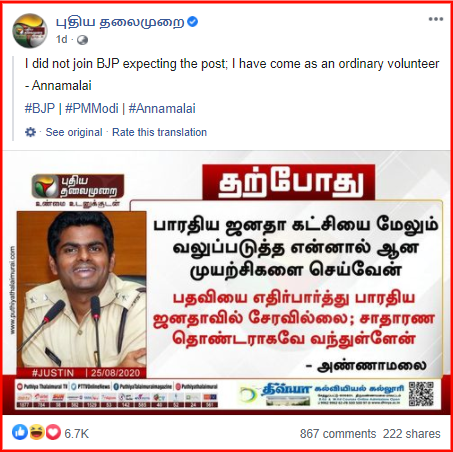Screen dimensions: 453x452
Task: Click the Haha laughing reaction icon
Action: pos(37,432)
